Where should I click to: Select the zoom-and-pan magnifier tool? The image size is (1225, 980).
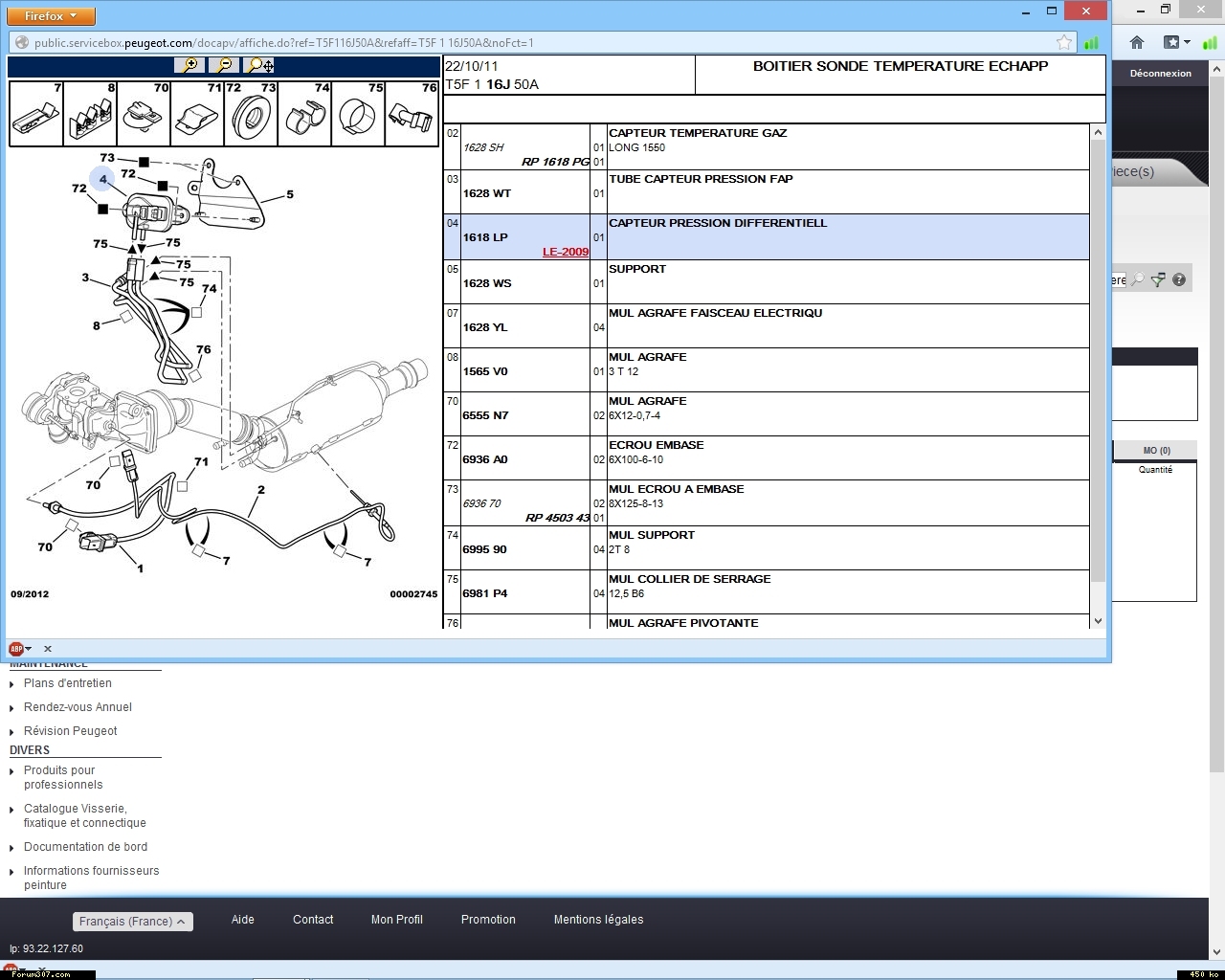[x=258, y=65]
